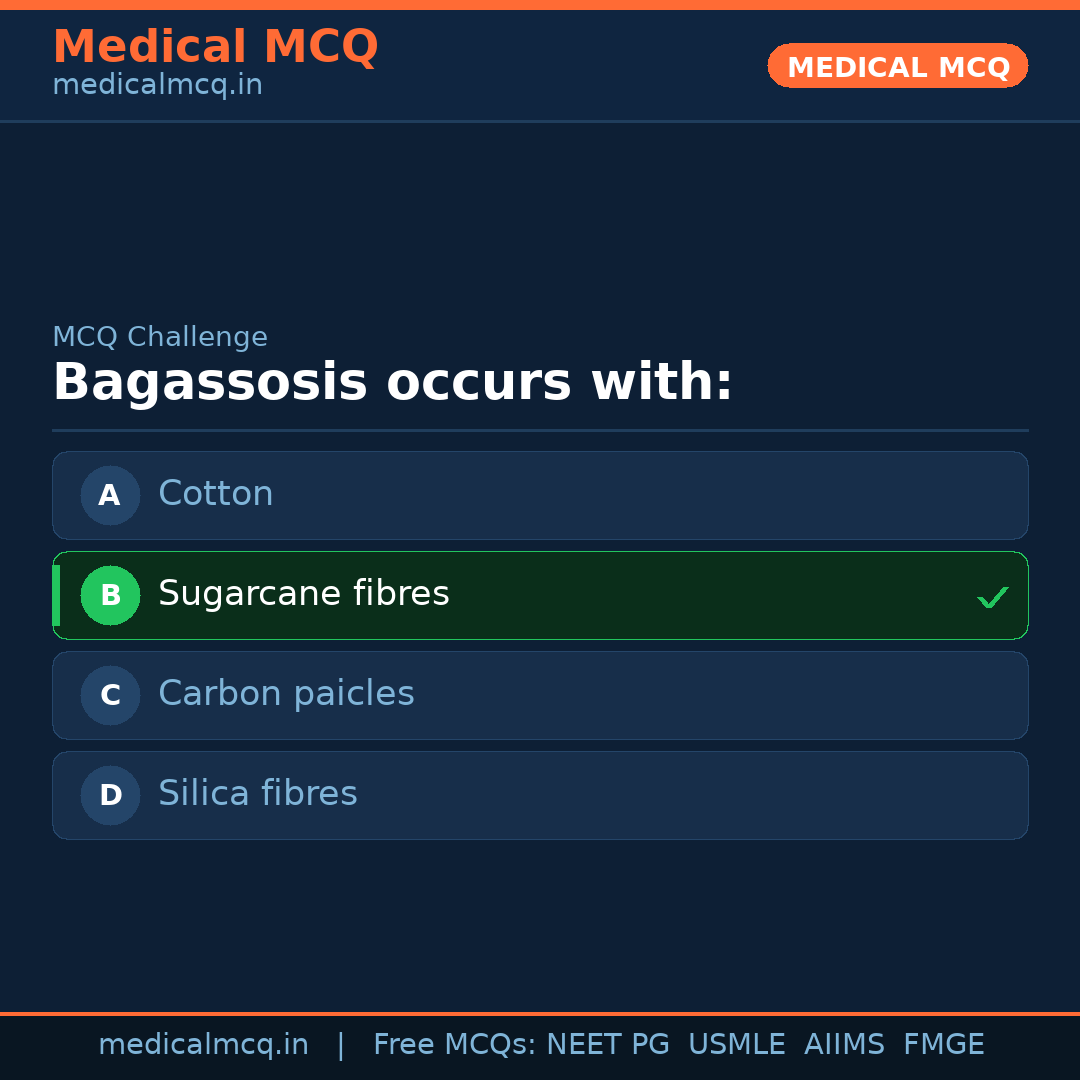This screenshot has width=1080, height=1080.
Task: Click the green checkmark on Sugarcane fibres
Action: point(993,597)
